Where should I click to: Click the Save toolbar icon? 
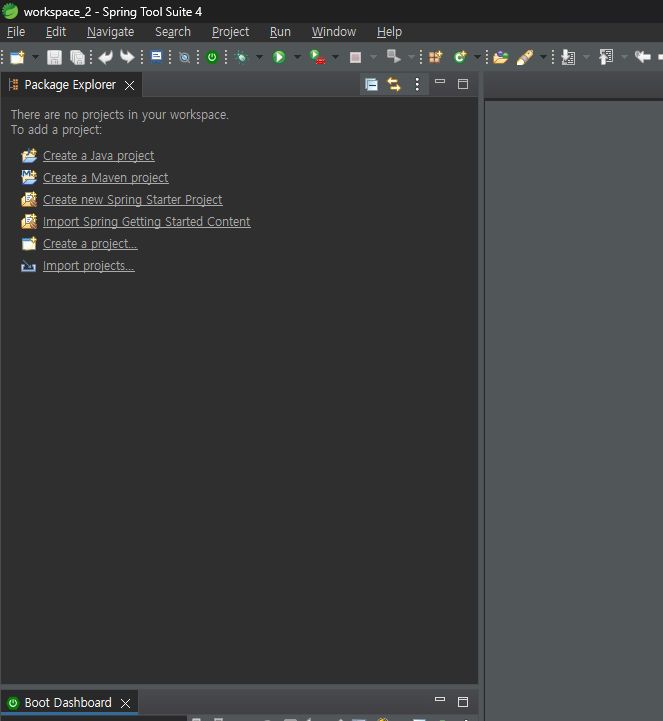tap(54, 57)
